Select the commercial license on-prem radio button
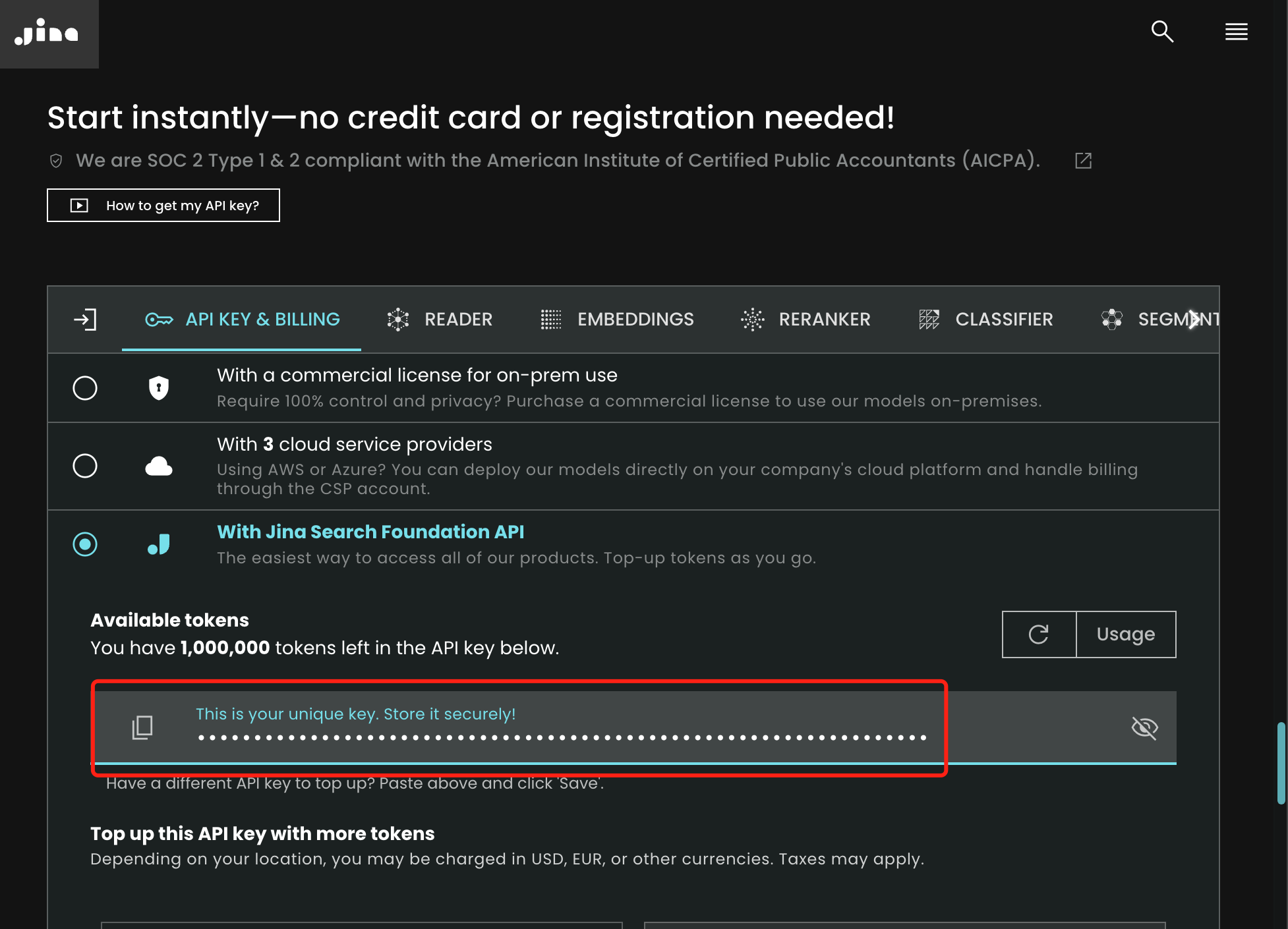This screenshot has height=929, width=1288. pos(85,388)
